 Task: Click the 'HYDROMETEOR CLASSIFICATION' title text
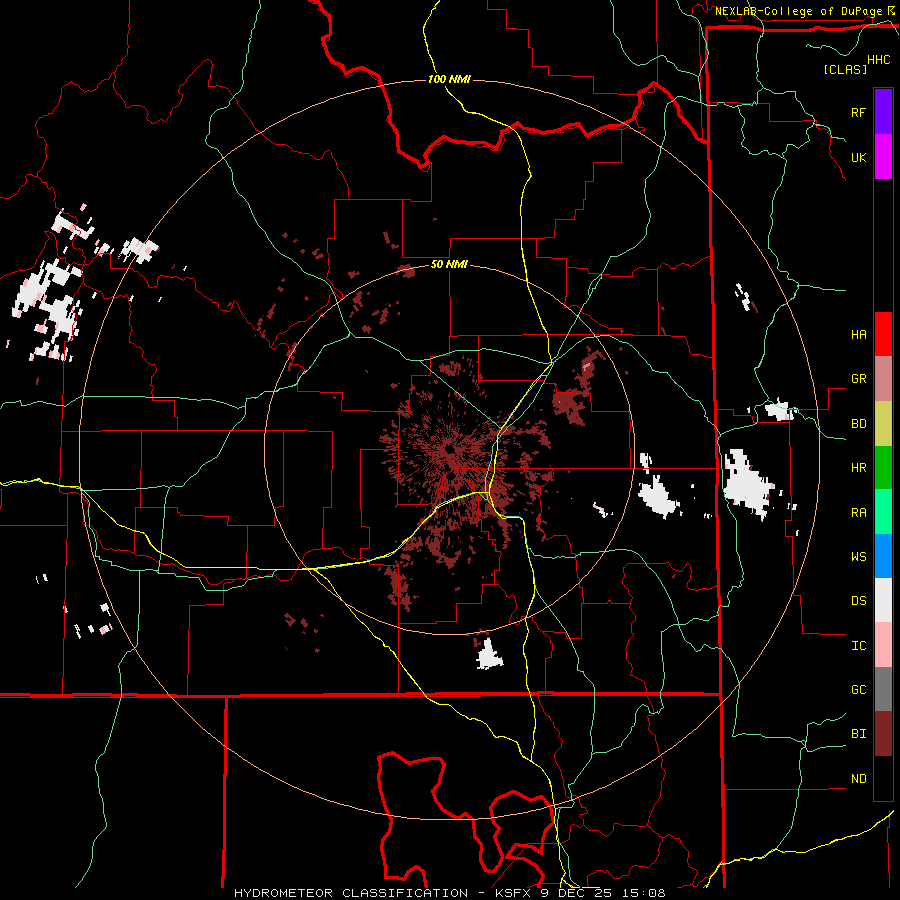(x=351, y=893)
